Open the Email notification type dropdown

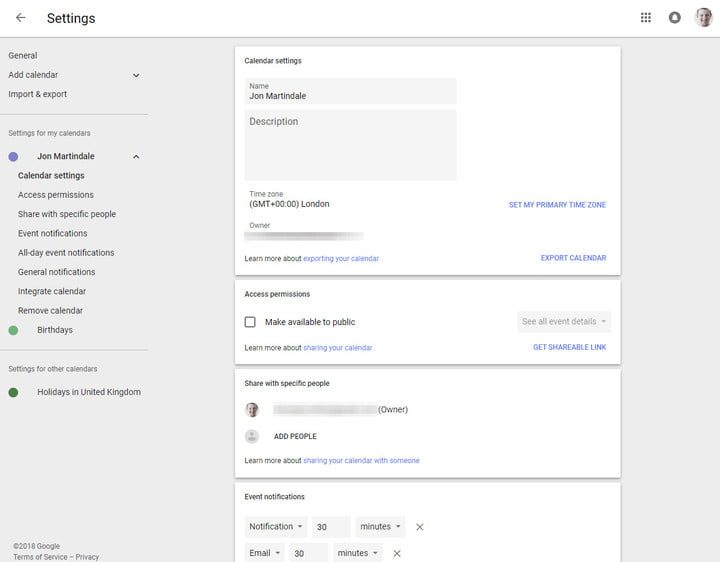point(265,553)
